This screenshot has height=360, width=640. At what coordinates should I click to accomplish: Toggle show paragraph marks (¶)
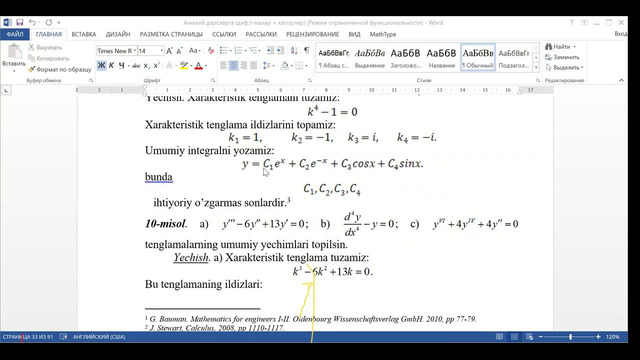click(x=307, y=51)
